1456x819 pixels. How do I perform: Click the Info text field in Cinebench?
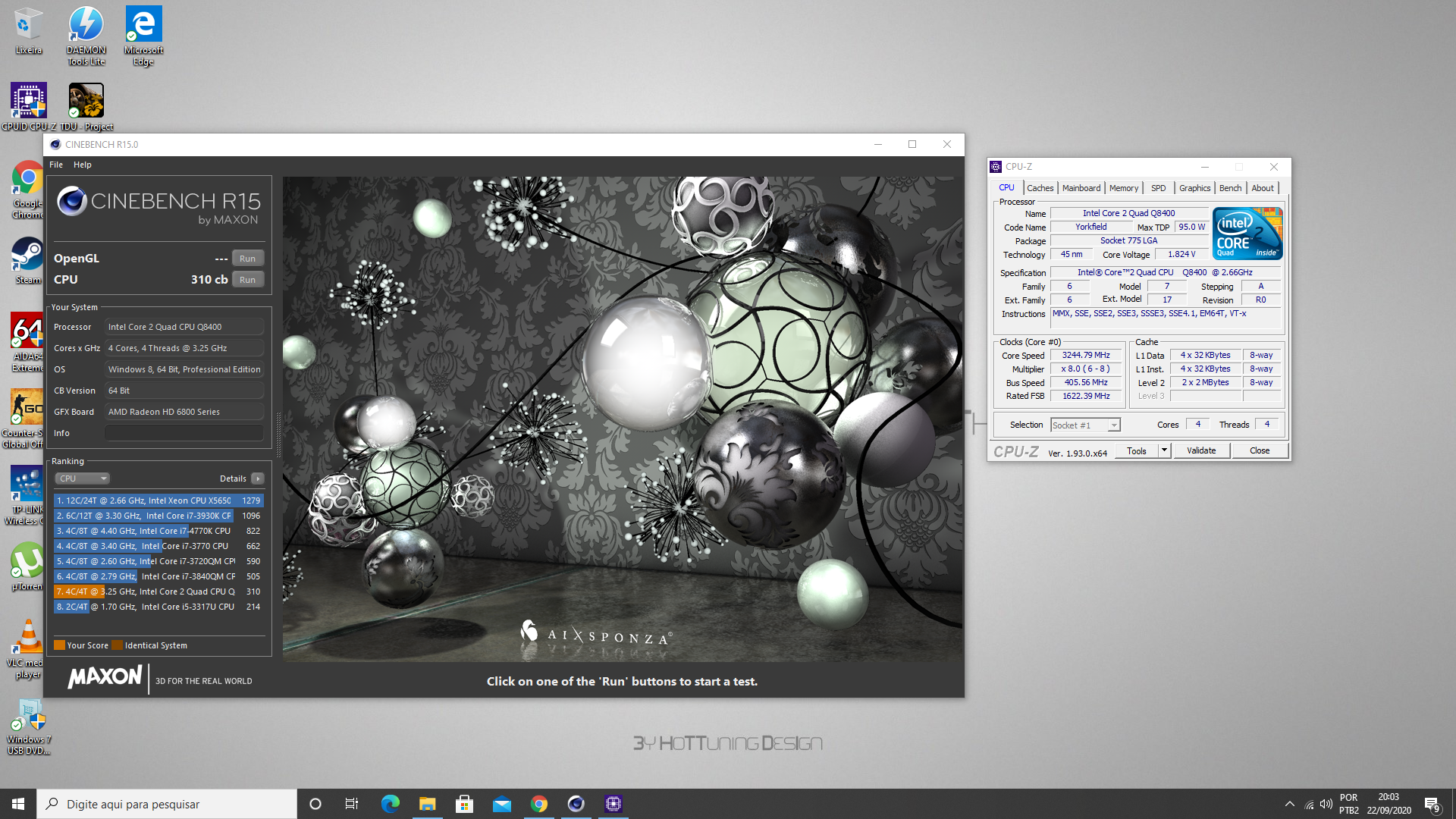coord(184,433)
